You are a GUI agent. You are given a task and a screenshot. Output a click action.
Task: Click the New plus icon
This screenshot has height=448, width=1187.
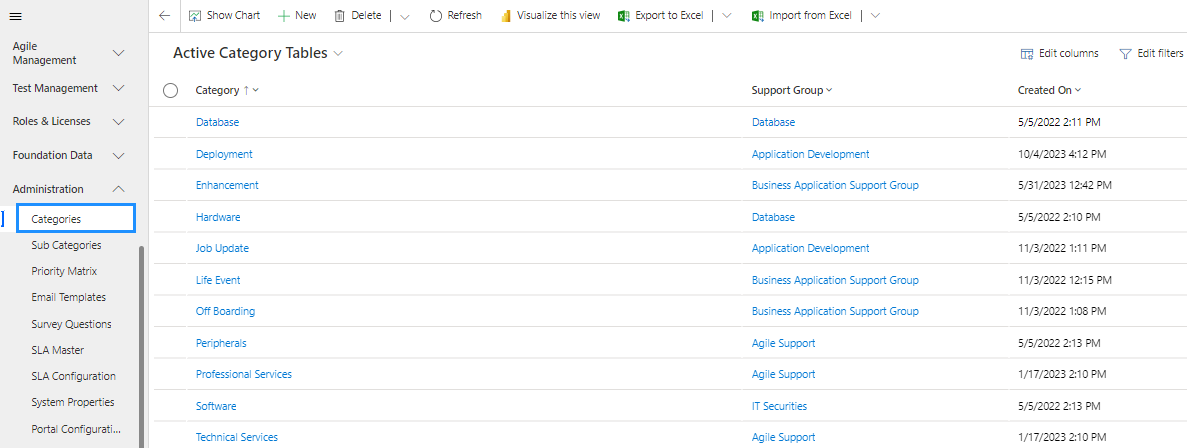284,16
